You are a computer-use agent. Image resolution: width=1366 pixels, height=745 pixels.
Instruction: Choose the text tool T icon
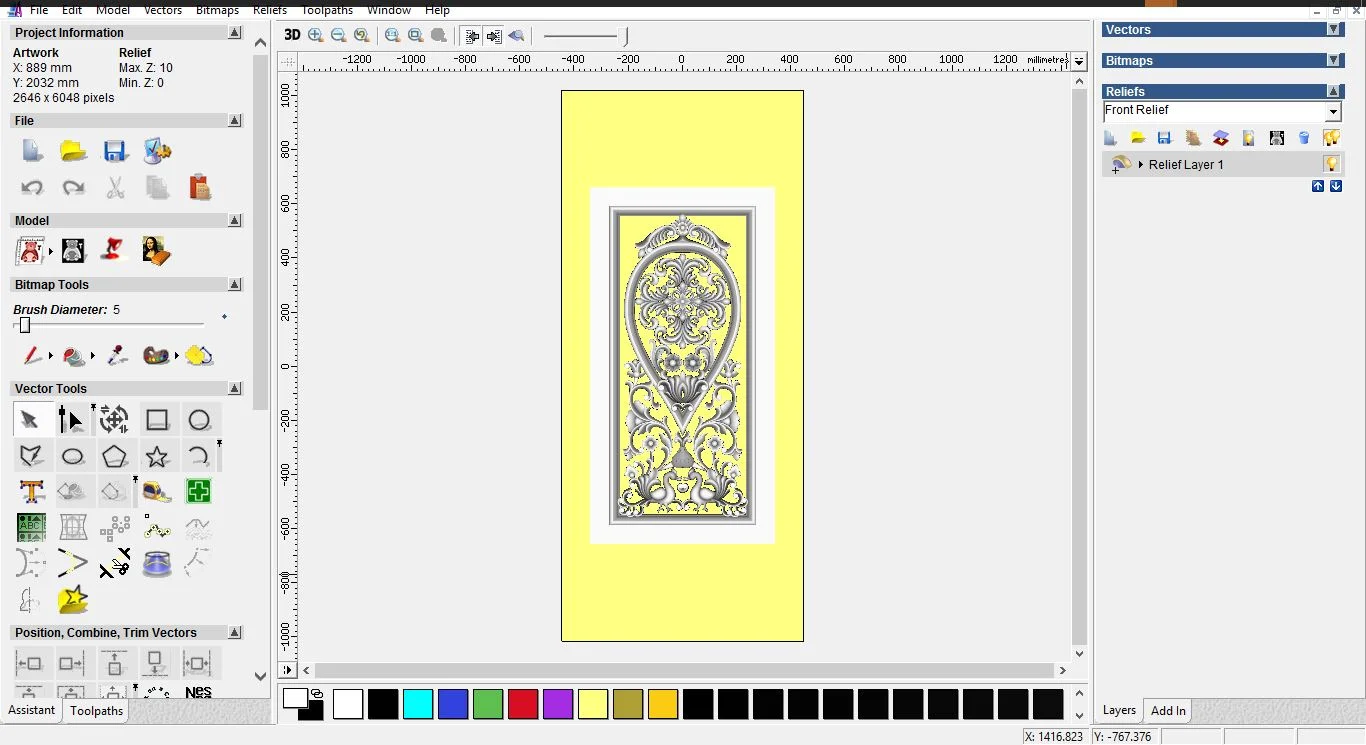pyautogui.click(x=31, y=492)
